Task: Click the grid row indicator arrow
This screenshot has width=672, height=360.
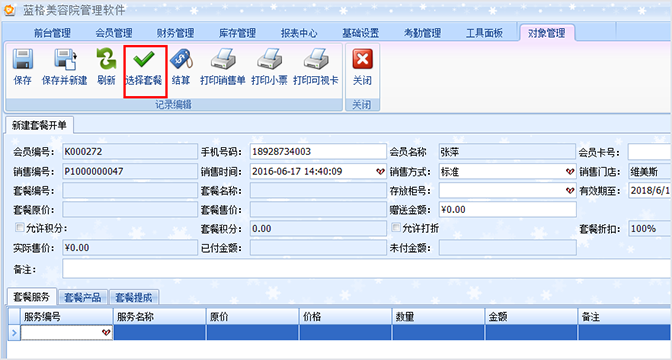Action: 14,333
